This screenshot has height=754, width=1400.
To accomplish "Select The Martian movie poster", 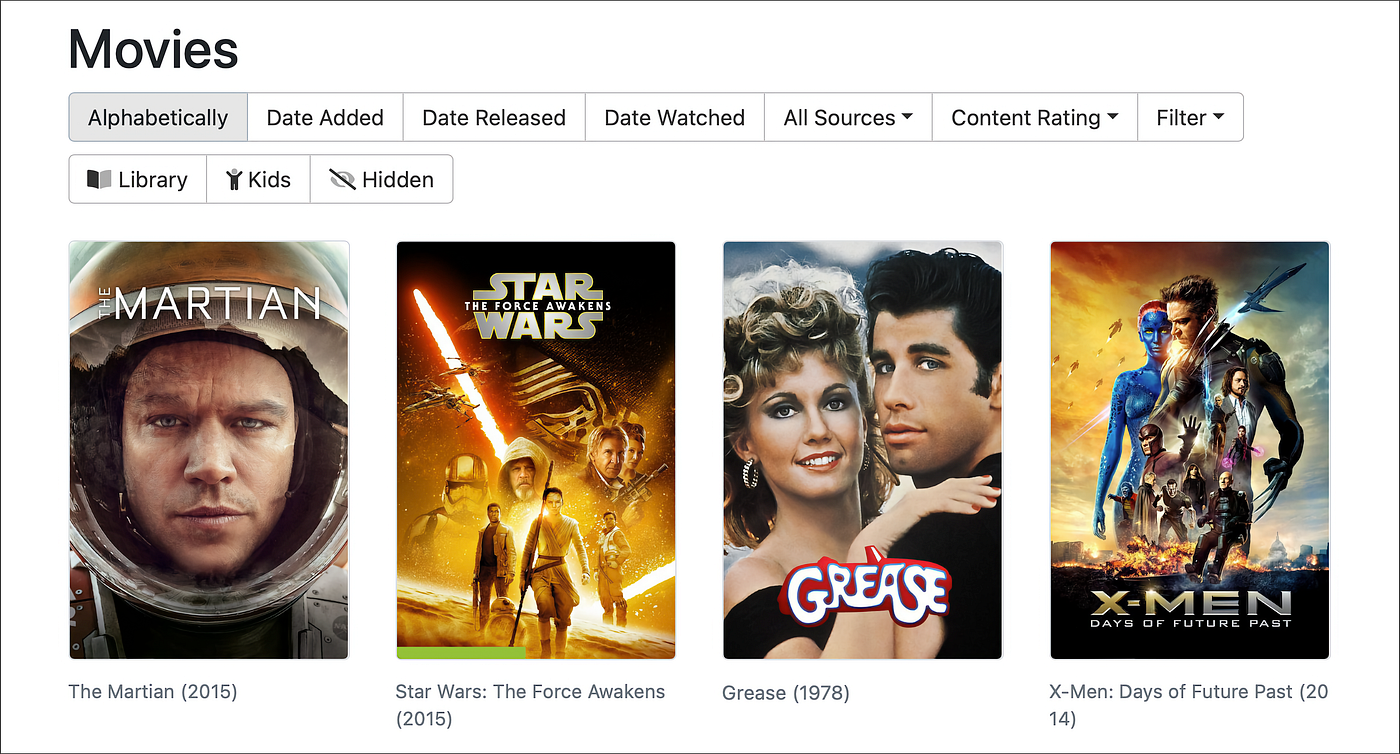I will [x=209, y=450].
